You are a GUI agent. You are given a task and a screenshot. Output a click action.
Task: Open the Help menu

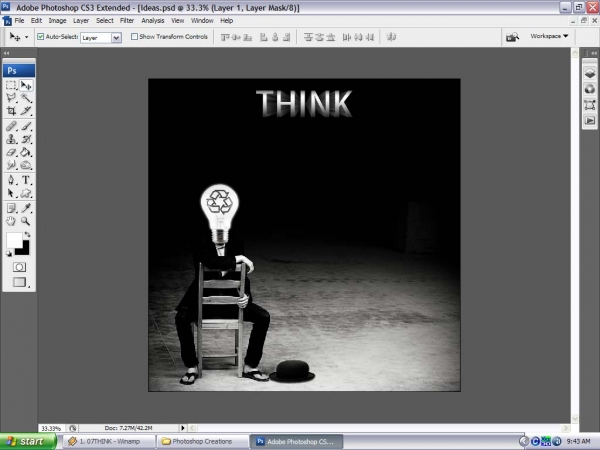click(x=227, y=21)
